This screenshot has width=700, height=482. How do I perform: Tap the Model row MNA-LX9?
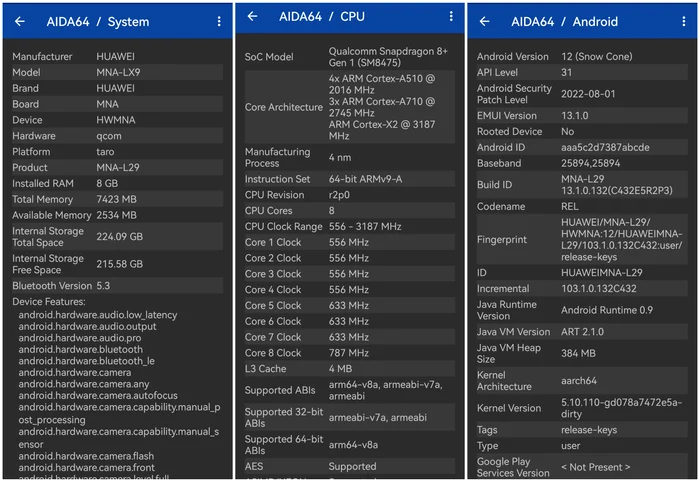[x=117, y=72]
